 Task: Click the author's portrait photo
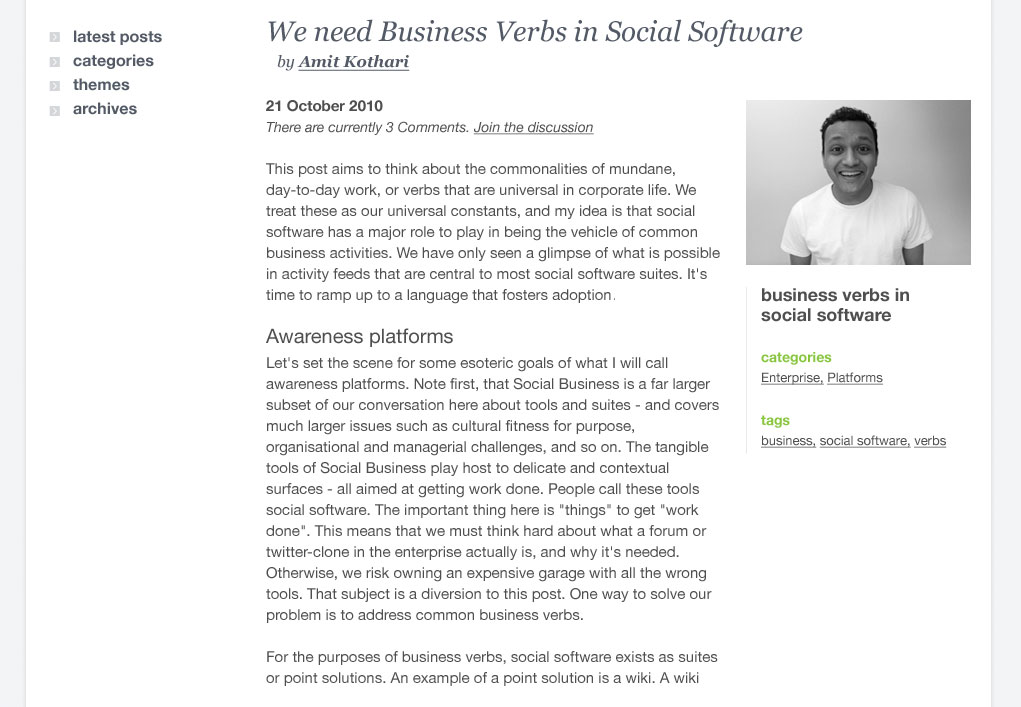point(858,182)
